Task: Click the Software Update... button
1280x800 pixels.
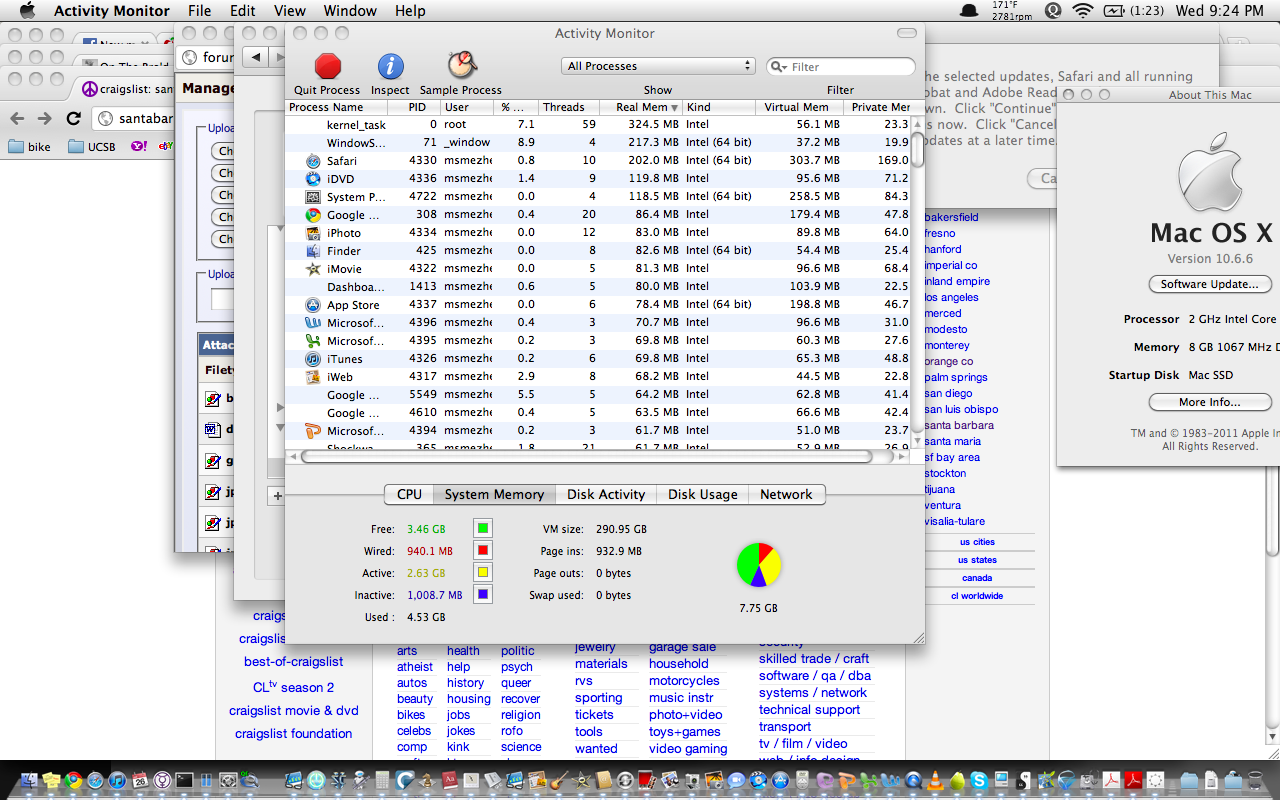Action: click(1210, 284)
